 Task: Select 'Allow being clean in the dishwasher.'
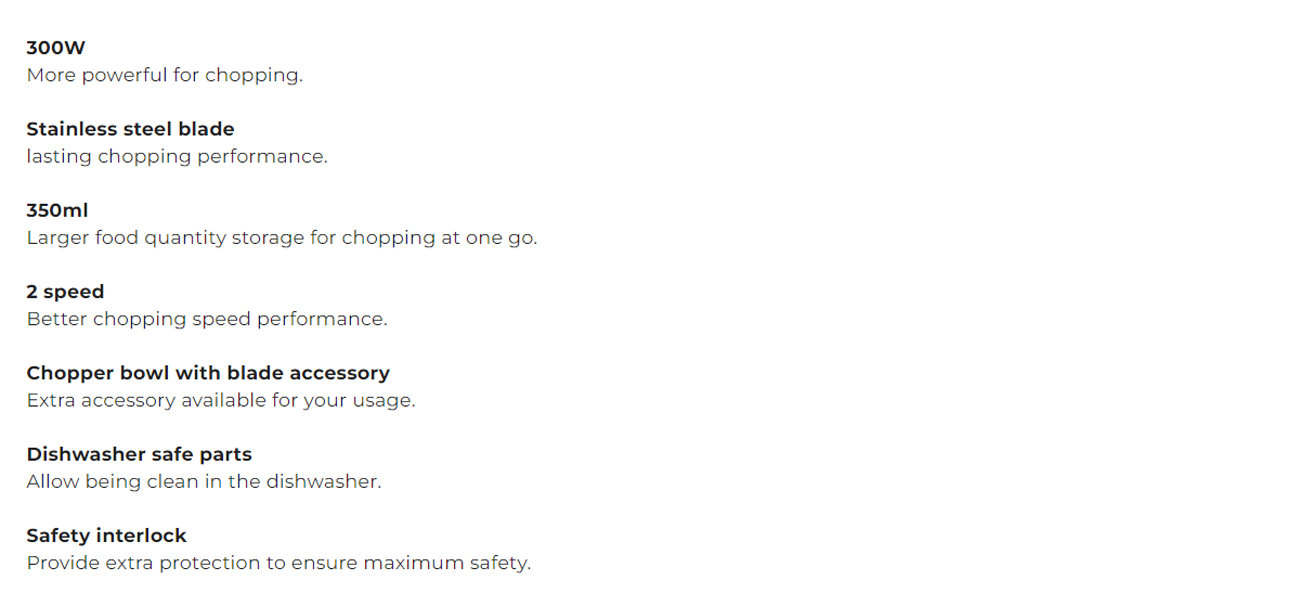tap(204, 481)
